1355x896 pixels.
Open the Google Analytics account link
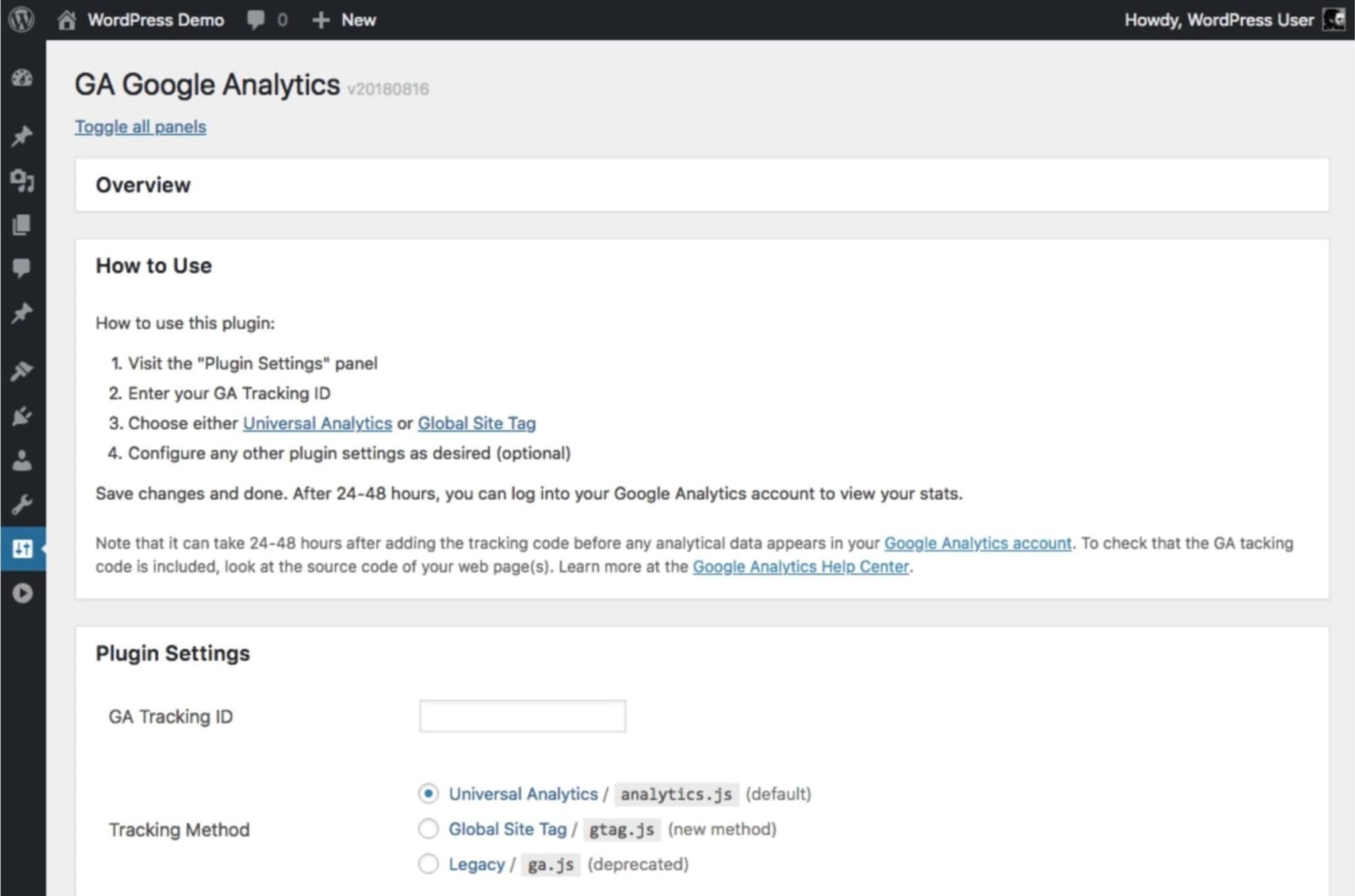(x=977, y=543)
